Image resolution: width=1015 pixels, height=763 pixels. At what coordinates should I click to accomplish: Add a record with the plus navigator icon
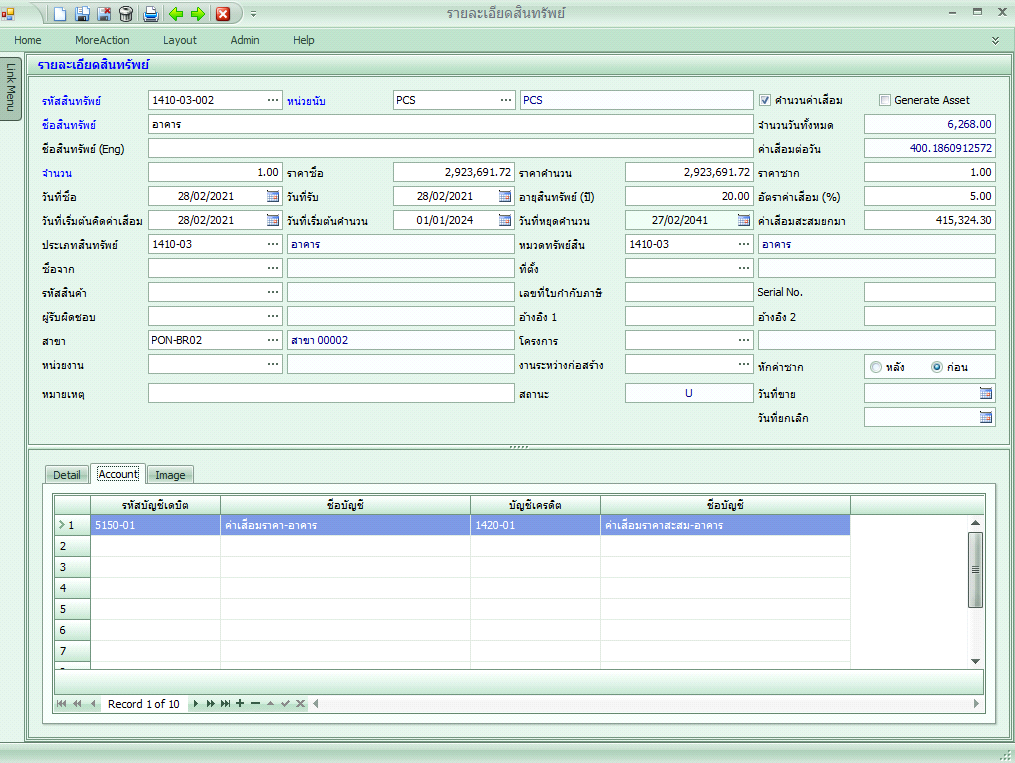click(240, 704)
